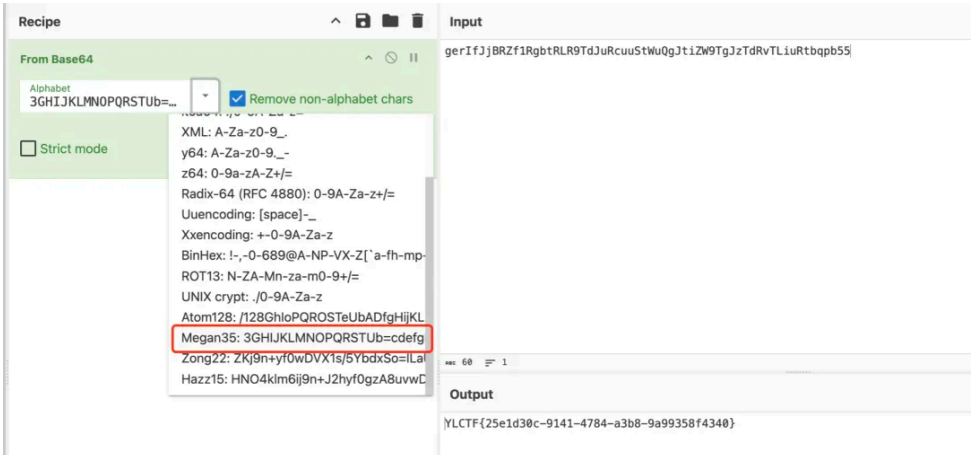975x455 pixels.
Task: Disable the From Base64 operation icon
Action: 391,58
